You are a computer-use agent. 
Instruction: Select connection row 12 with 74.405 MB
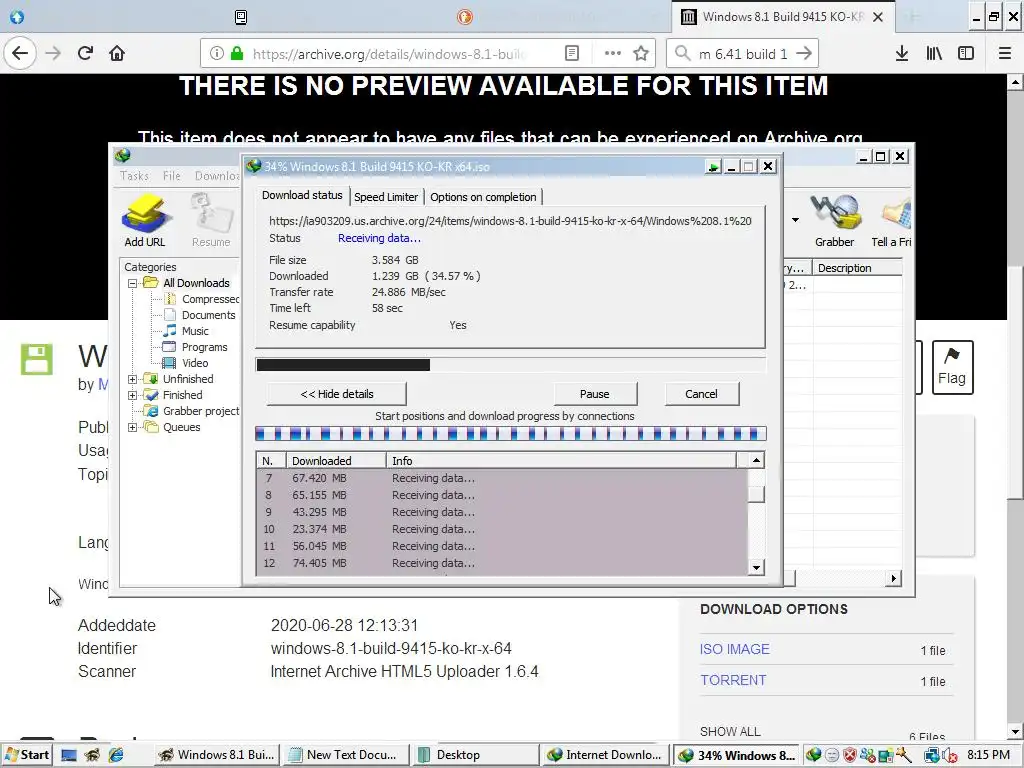[502, 564]
